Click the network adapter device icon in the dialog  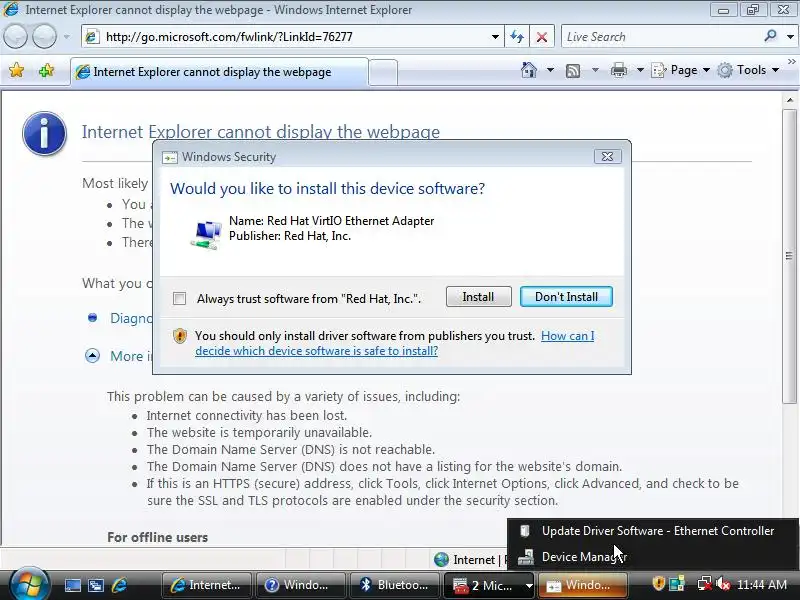[x=206, y=234]
